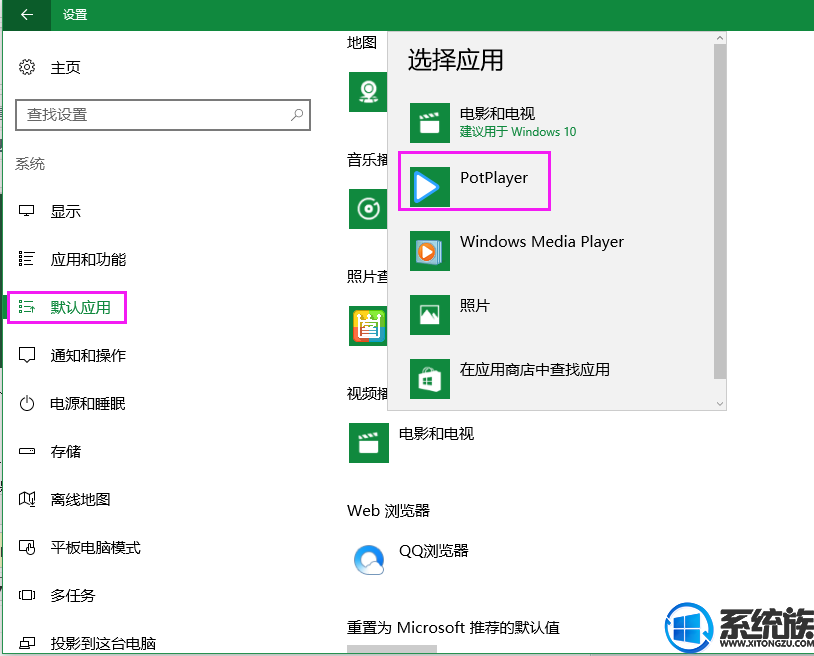Click the Groove music player icon
Viewport: 814px width, 656px height.
(x=368, y=209)
